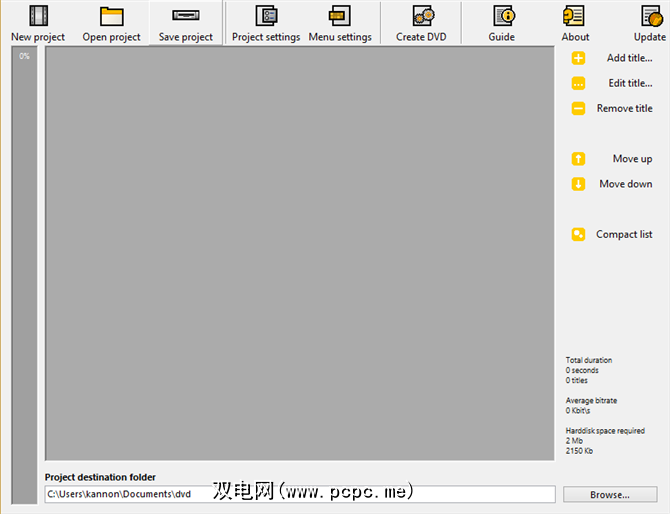Click the 'Total duration' statistics label
Viewport: 670px width, 514px height.
[589, 360]
